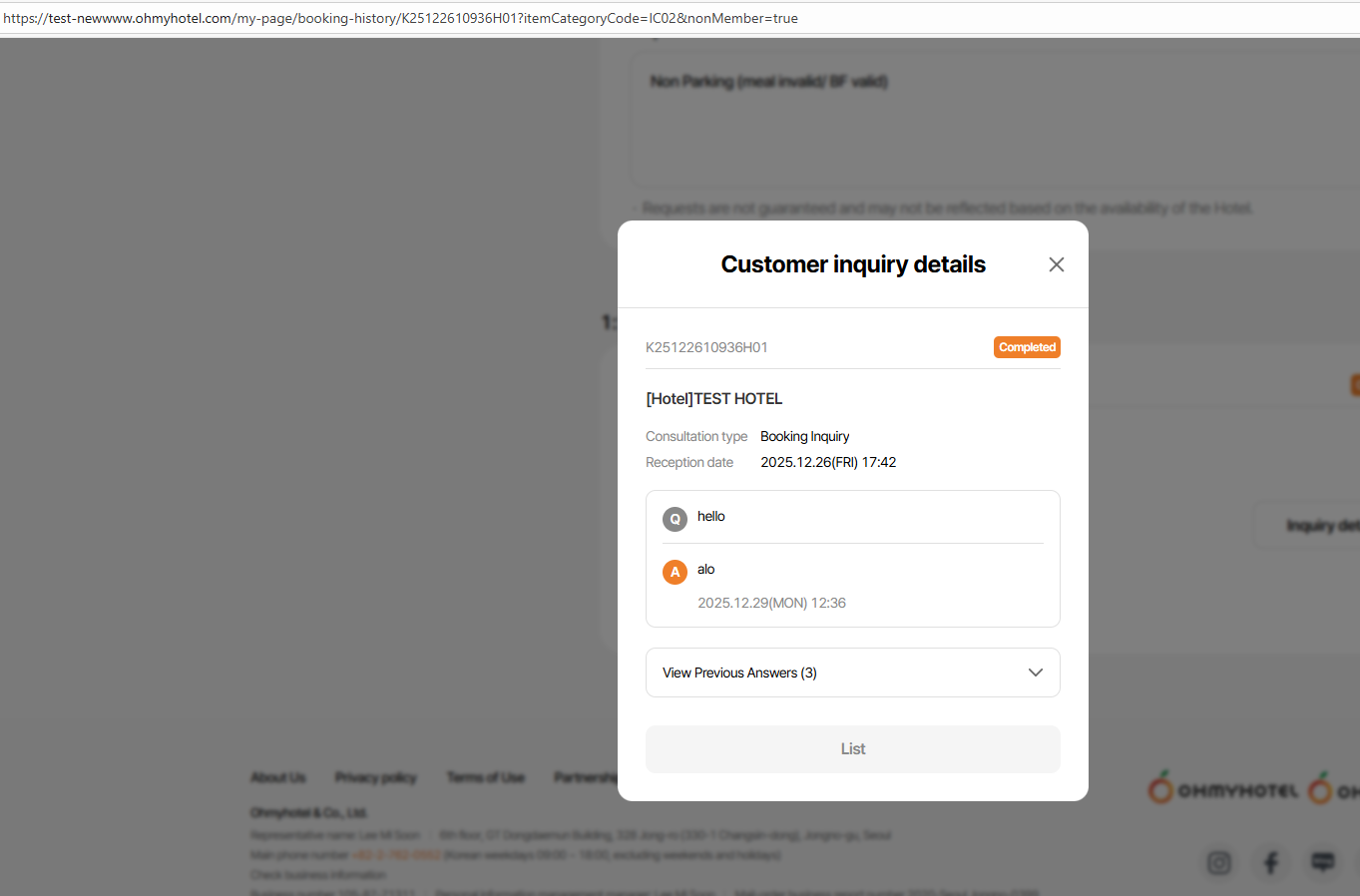Click the Ohmyhotel & Co., Ltd. footer text
Image resolution: width=1360 pixels, height=896 pixels.
tap(308, 812)
